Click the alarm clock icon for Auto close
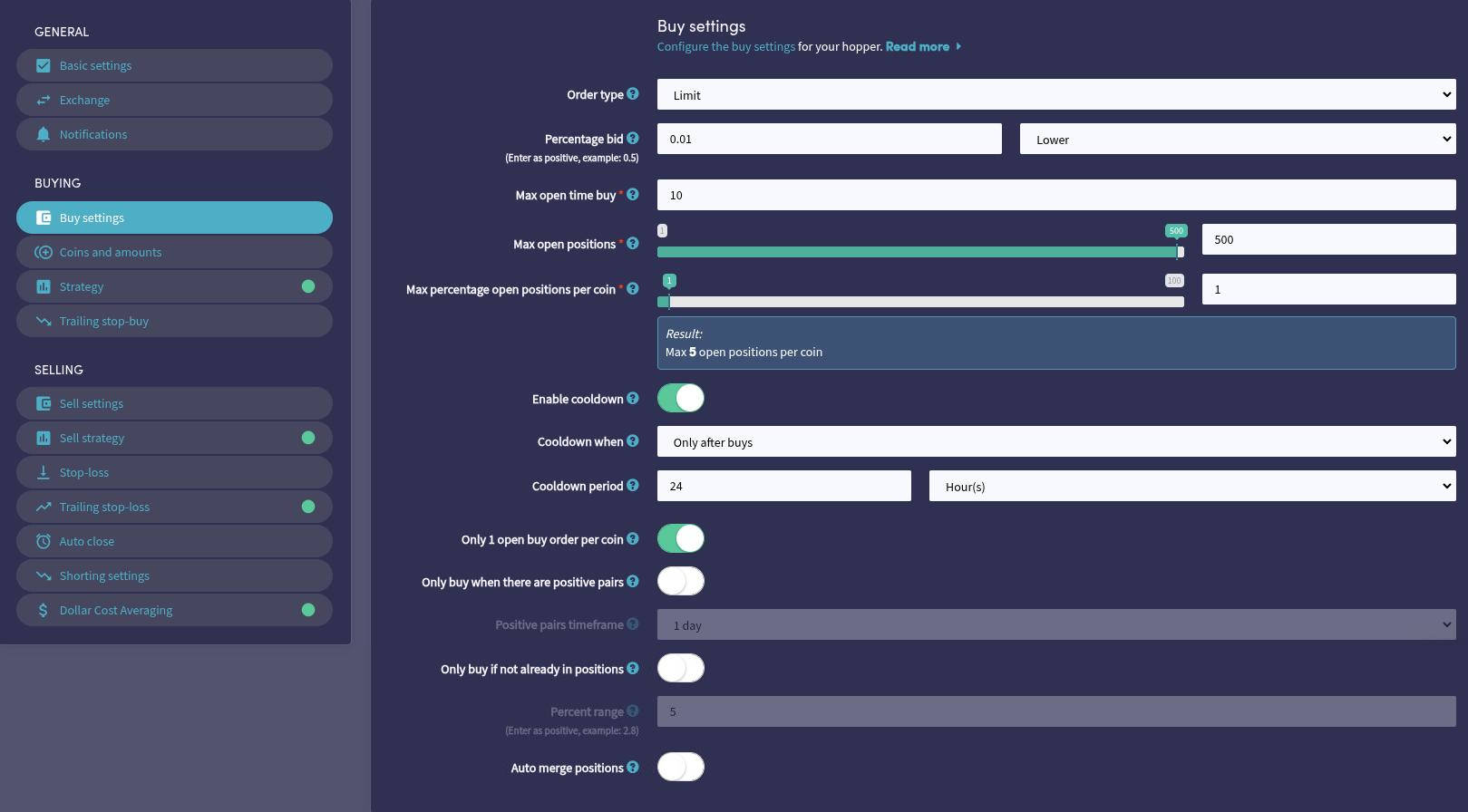 pos(43,541)
